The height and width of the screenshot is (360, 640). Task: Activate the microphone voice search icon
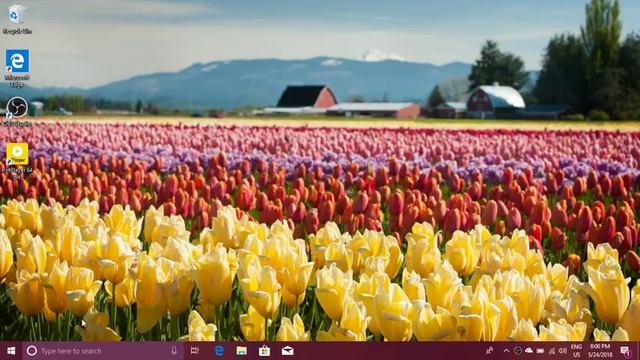coord(174,351)
